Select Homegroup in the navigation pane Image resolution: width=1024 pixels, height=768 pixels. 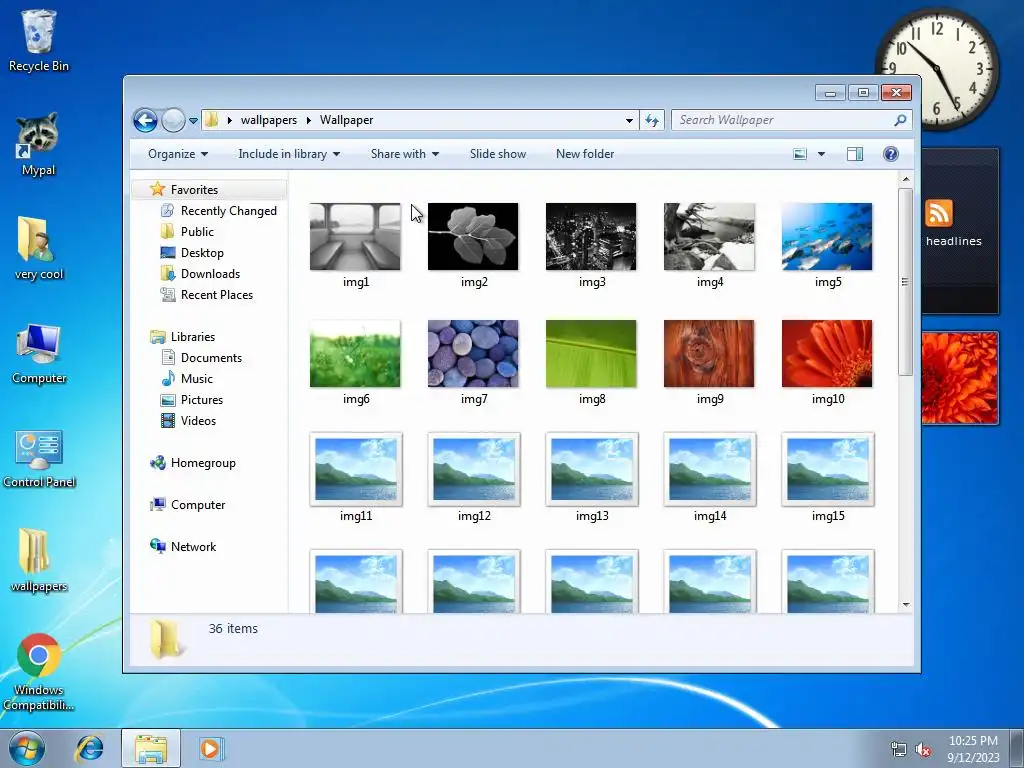[x=193, y=463]
